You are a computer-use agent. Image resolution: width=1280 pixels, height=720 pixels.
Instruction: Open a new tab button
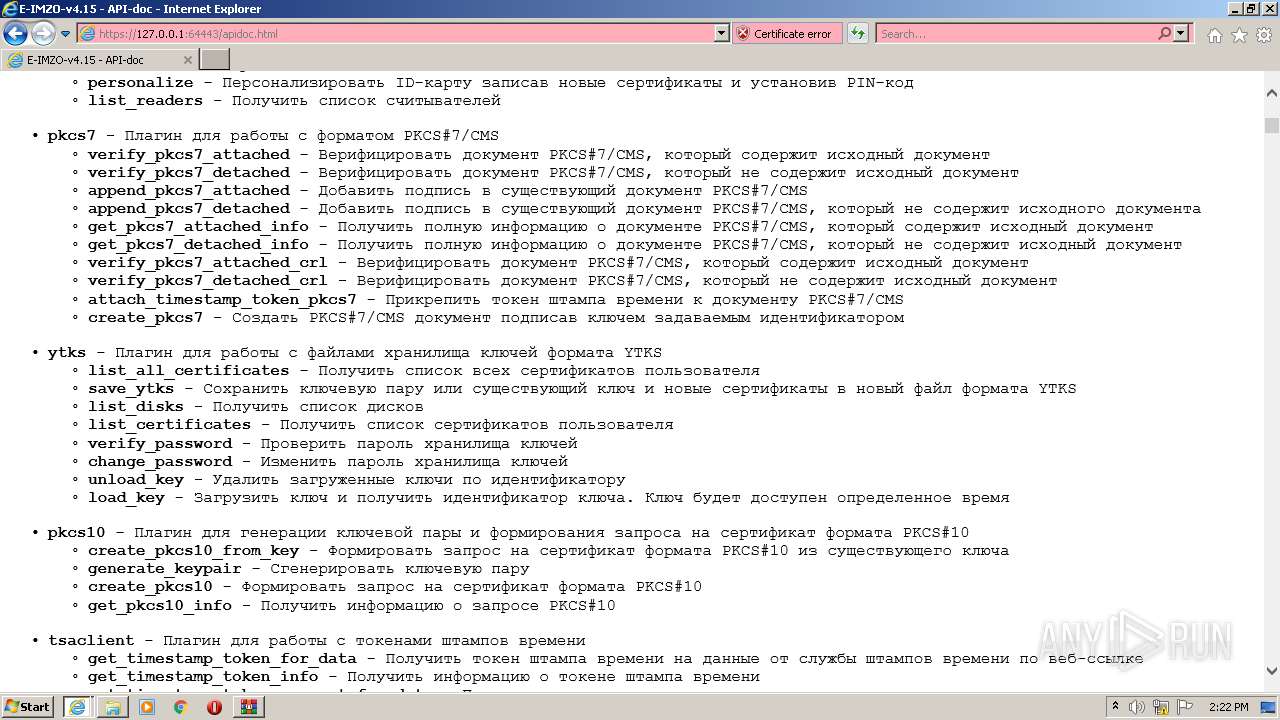(215, 60)
